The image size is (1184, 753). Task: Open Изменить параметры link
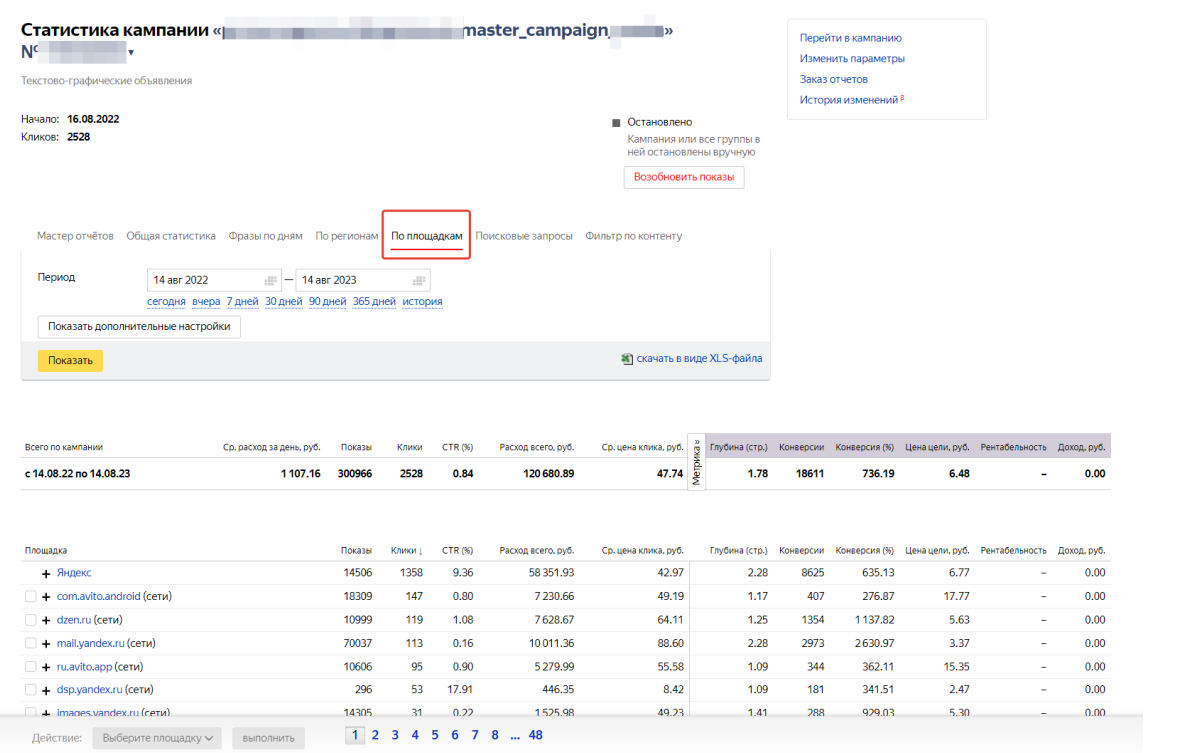click(x=852, y=58)
